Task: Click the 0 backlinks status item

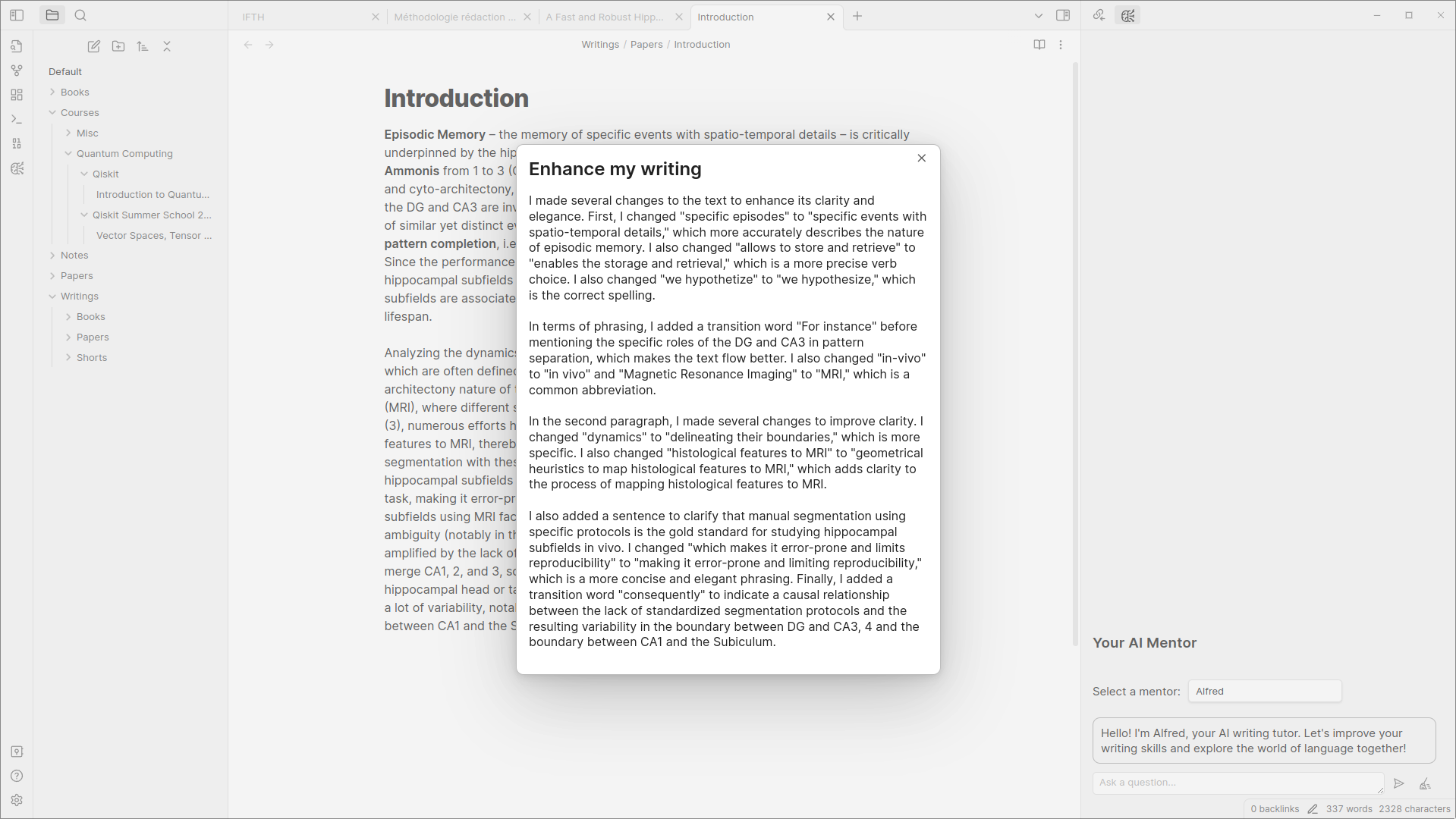Action: click(1275, 809)
